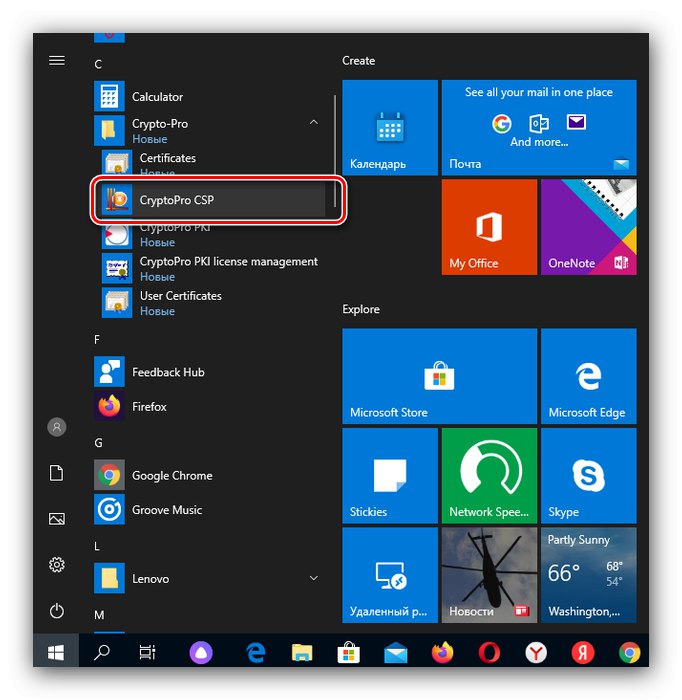Open Microsoft Store from the taskbar
Viewport: 682px width, 700px height.
349,652
